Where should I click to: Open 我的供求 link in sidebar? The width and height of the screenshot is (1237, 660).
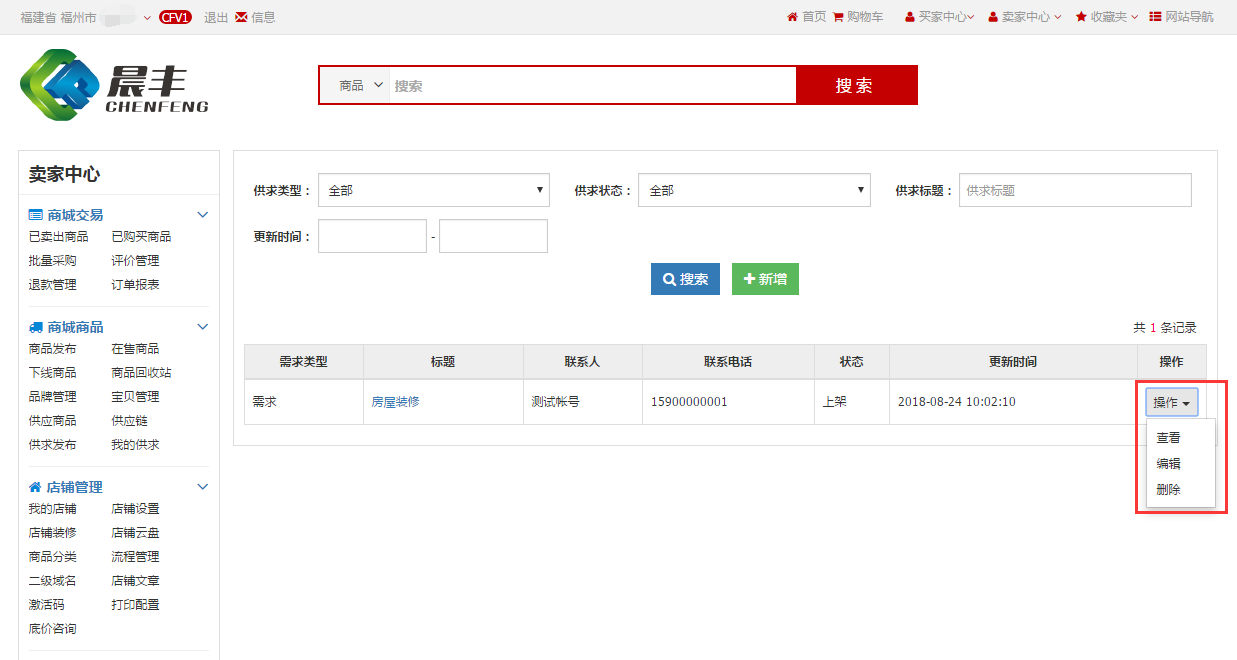pos(135,445)
